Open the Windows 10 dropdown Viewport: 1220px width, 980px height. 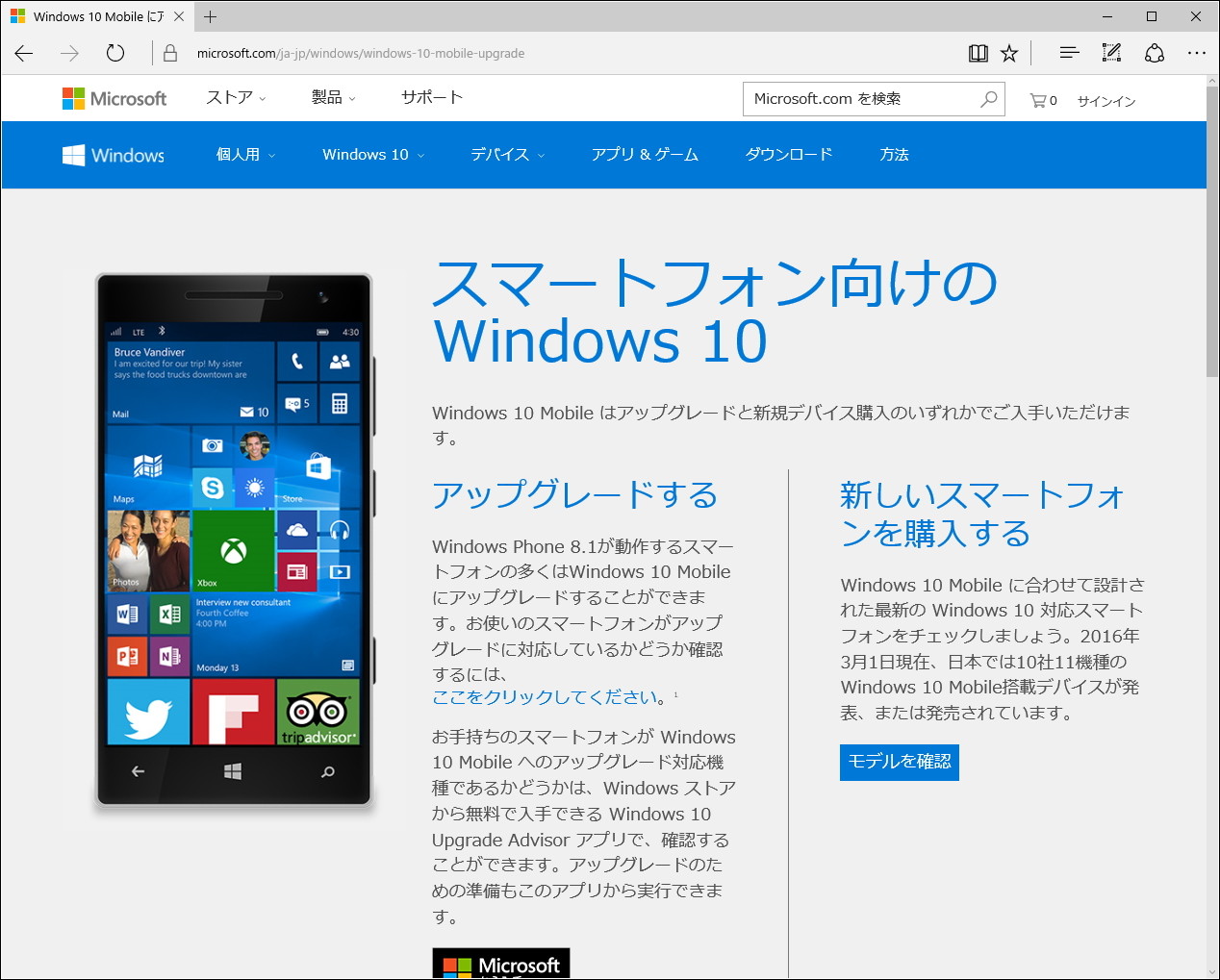point(372,154)
